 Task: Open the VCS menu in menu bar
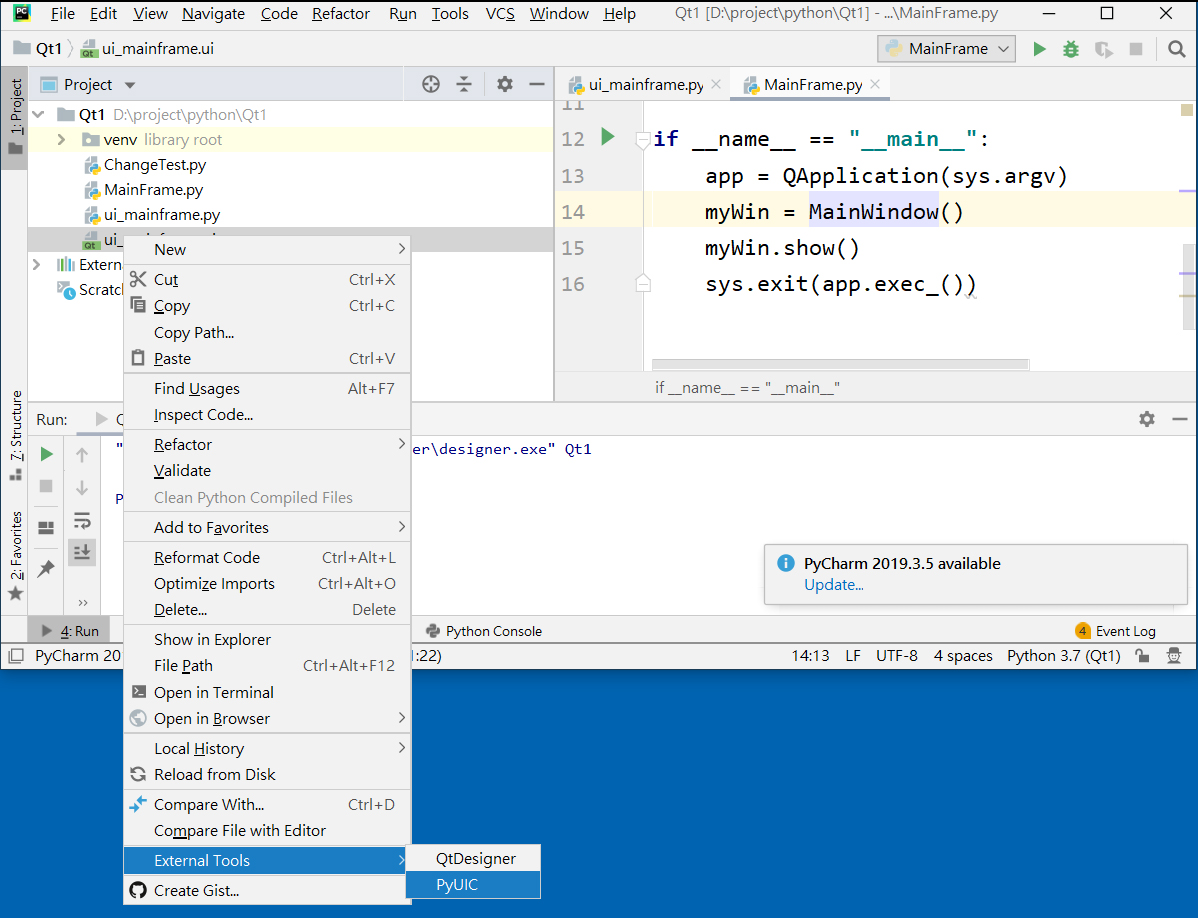click(x=500, y=14)
